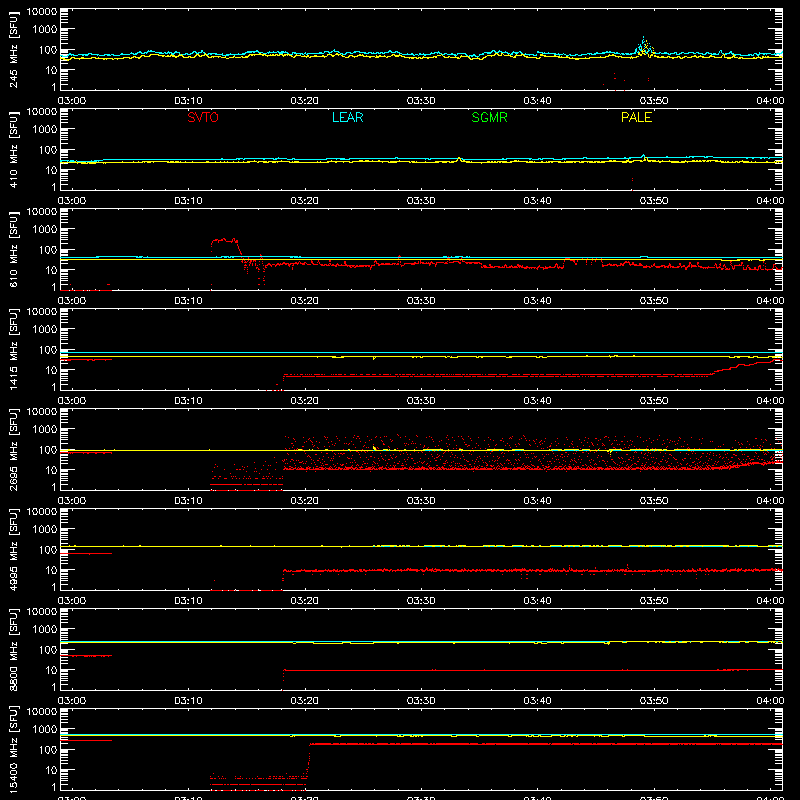
Task: Click the 10000 tick label on 245 MHz panel
Action: [42, 12]
